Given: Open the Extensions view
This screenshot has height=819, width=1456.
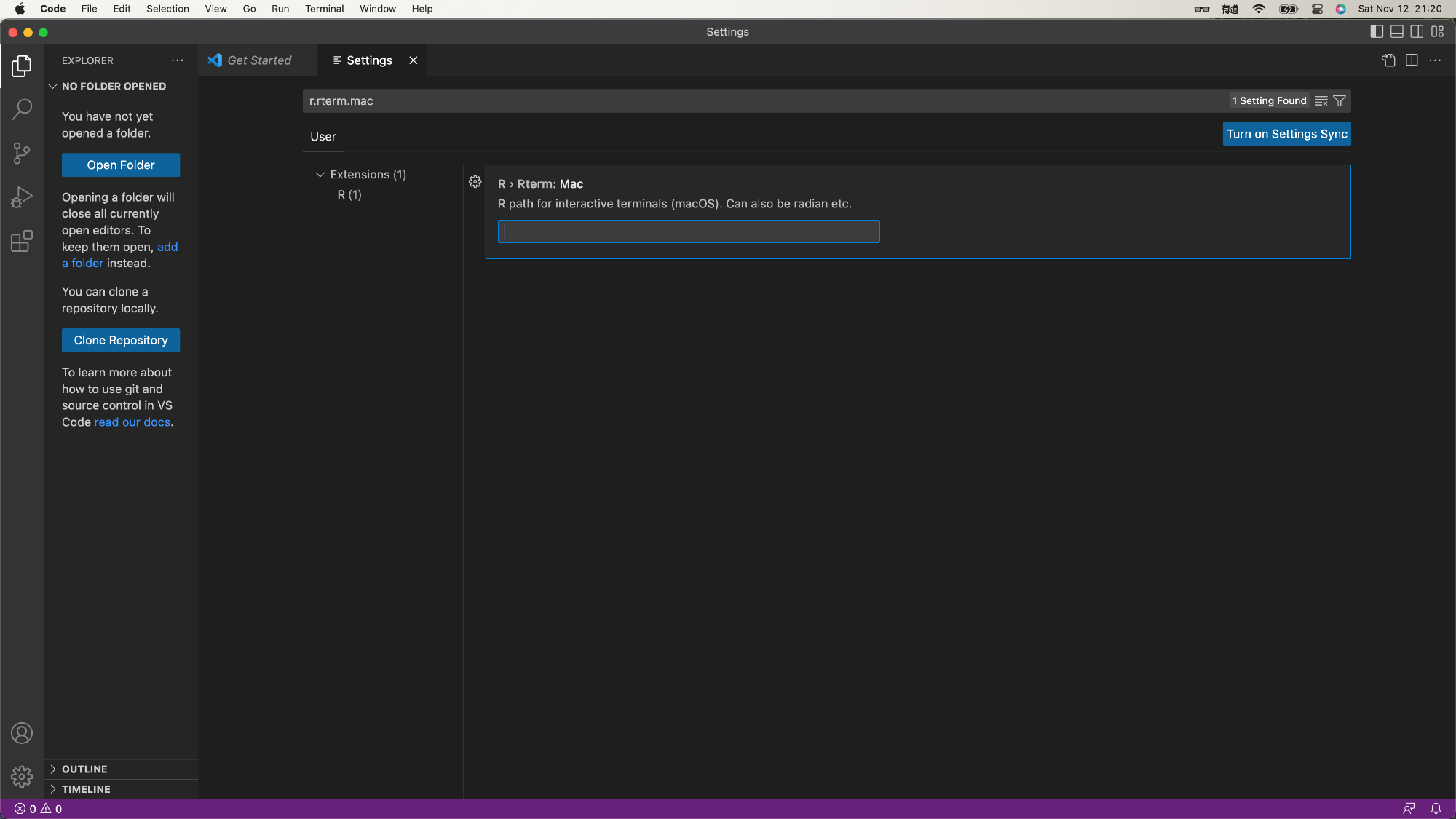Looking at the screenshot, I should (22, 241).
